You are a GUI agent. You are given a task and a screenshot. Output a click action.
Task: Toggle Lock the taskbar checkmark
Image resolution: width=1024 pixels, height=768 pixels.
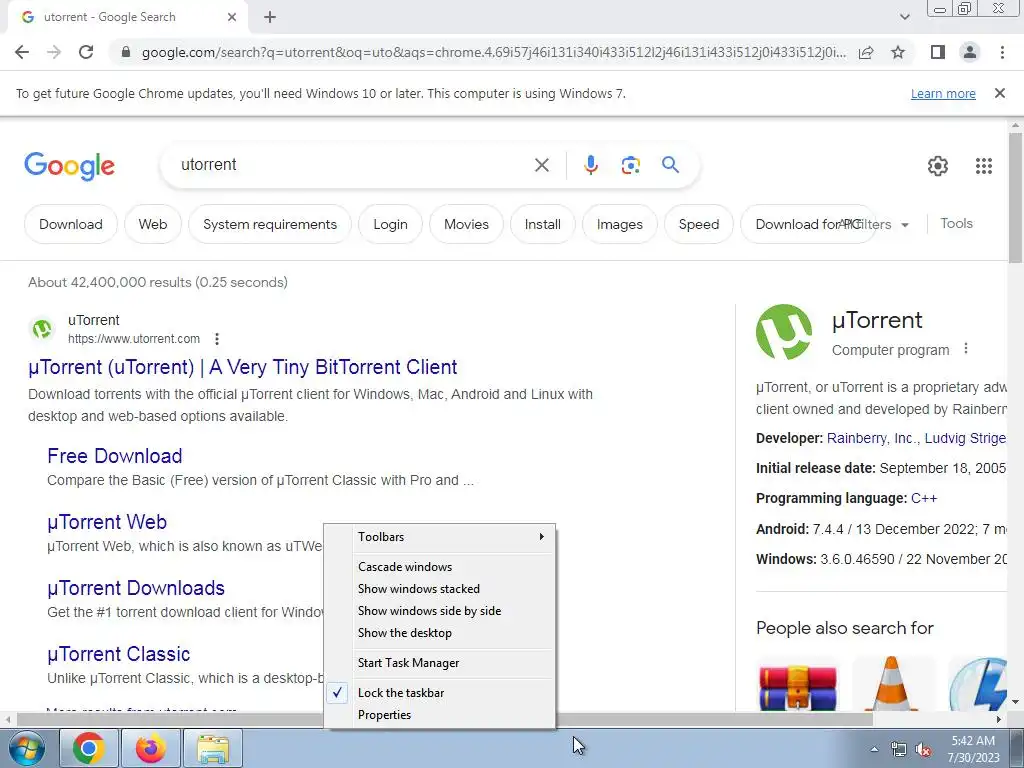pos(440,693)
